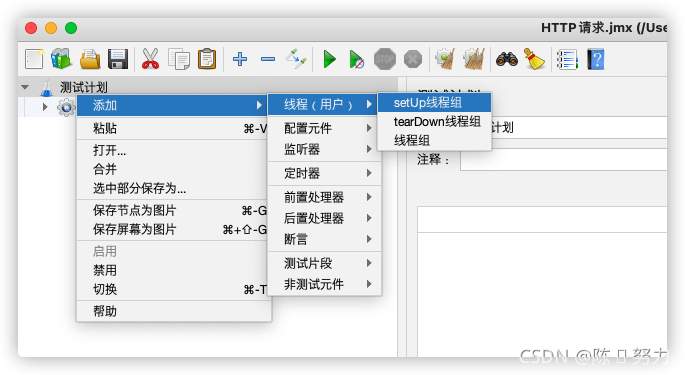This screenshot has width=685, height=375.
Task: Open the 前置处理器 submenu
Action: pyautogui.click(x=325, y=197)
